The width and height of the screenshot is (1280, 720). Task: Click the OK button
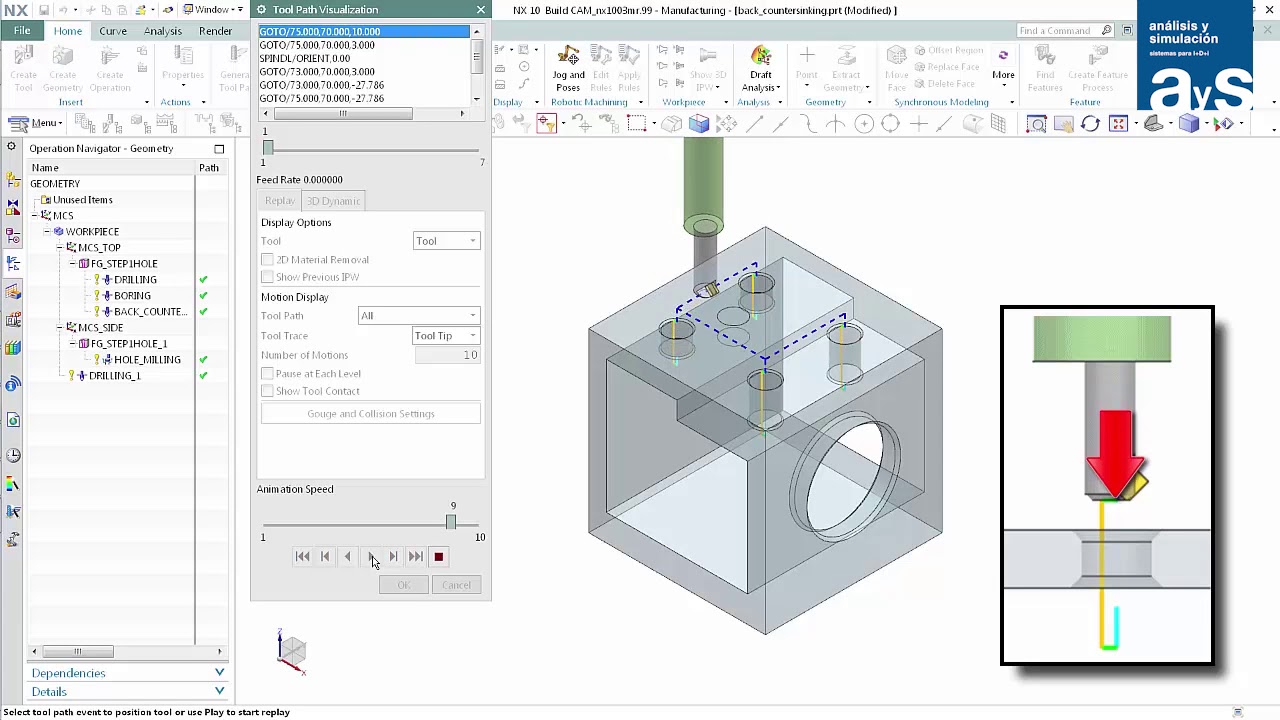point(404,585)
